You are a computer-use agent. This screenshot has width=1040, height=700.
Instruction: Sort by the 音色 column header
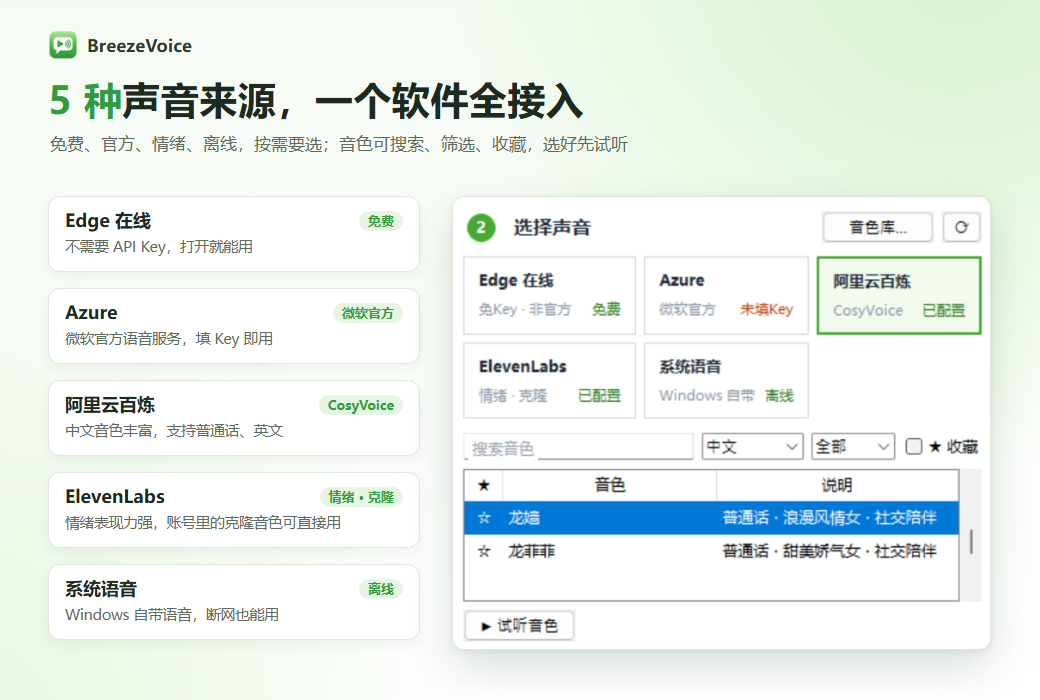click(610, 485)
